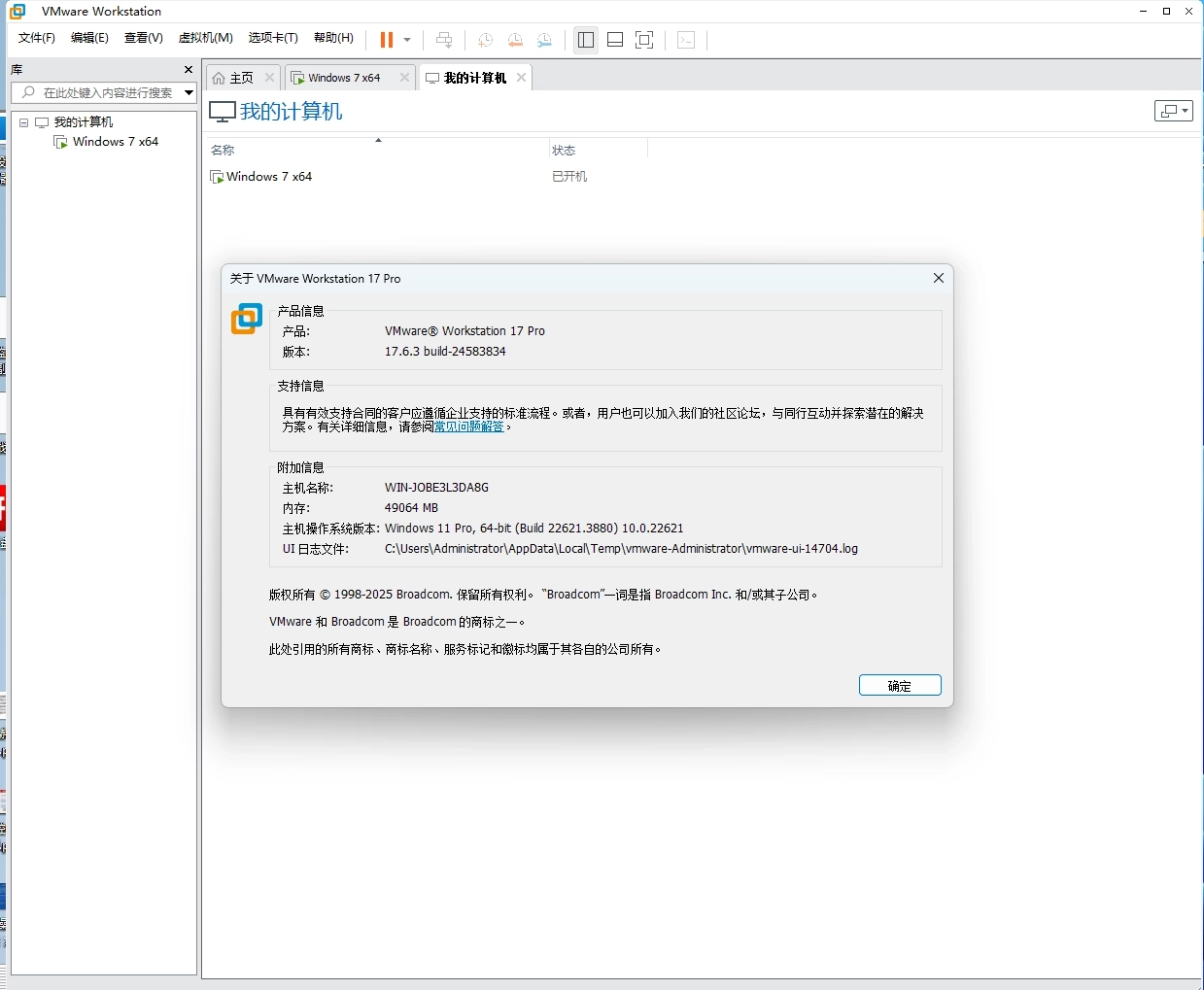Click the console view toolbar icon
The width and height of the screenshot is (1204, 990).
tap(686, 40)
